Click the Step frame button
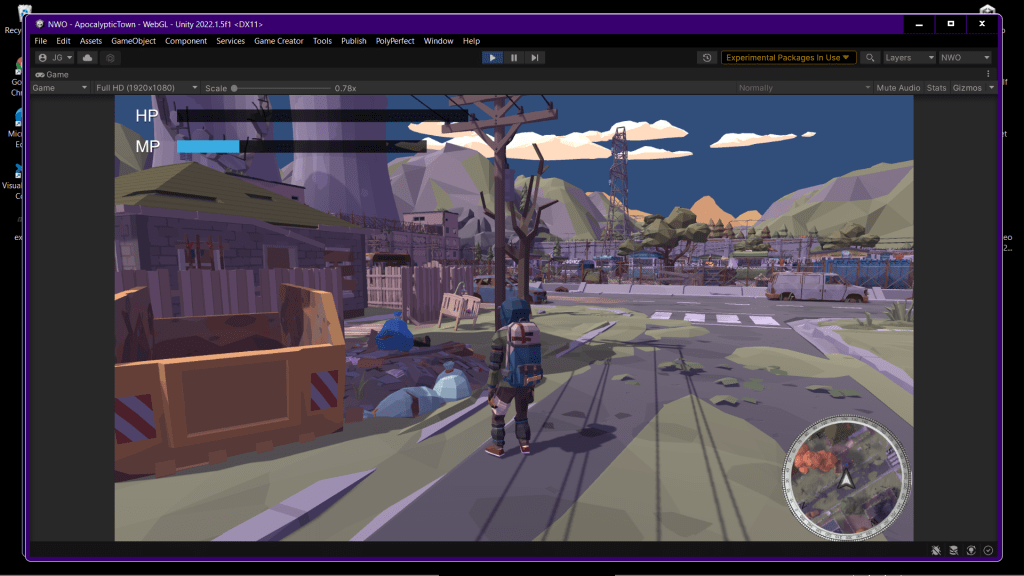Screen dimensions: 1024x576 (535, 58)
